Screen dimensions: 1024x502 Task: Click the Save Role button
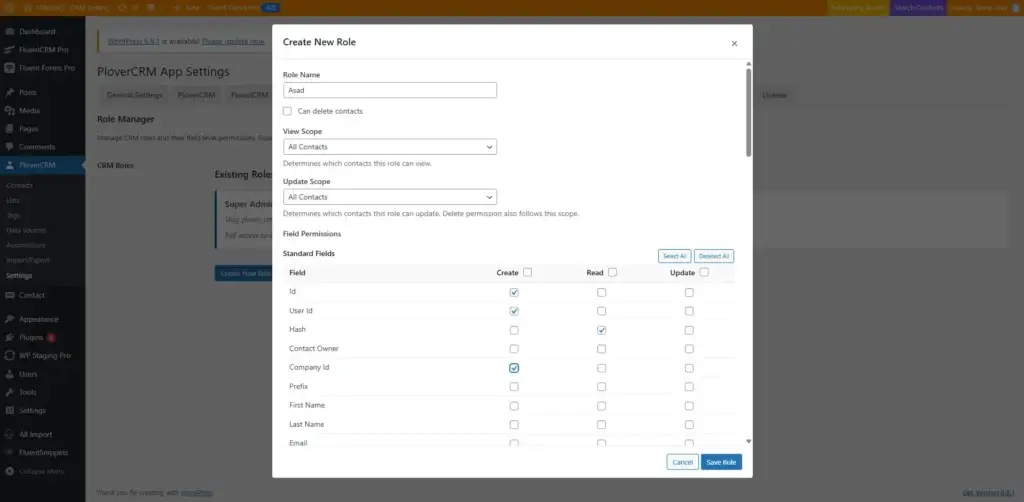point(721,462)
